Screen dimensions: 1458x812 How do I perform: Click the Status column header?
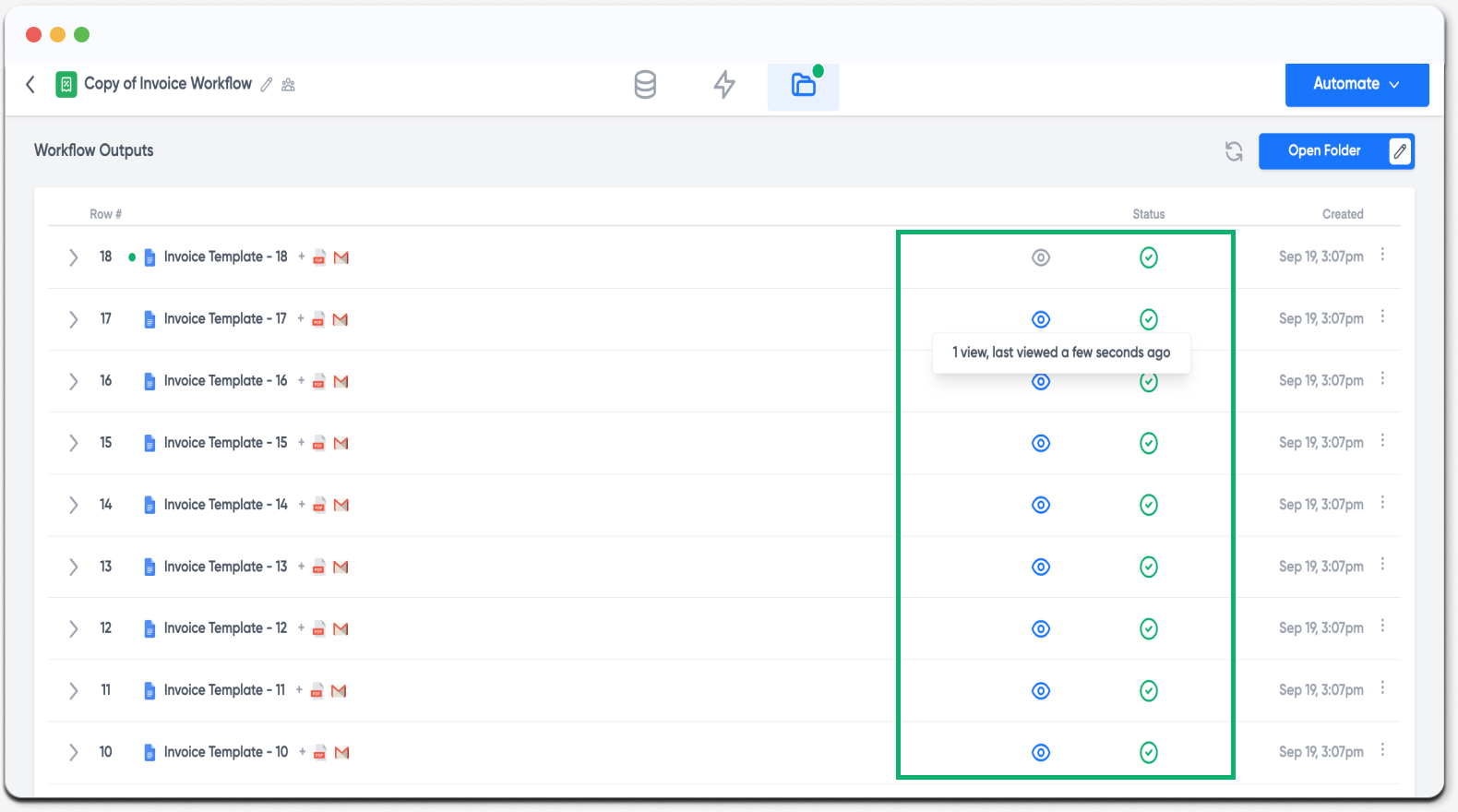1149,214
